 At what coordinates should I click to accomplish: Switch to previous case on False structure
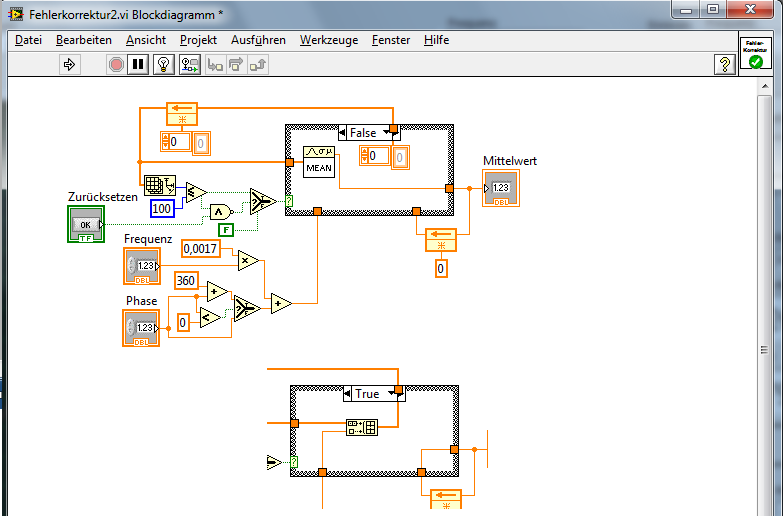pos(343,133)
